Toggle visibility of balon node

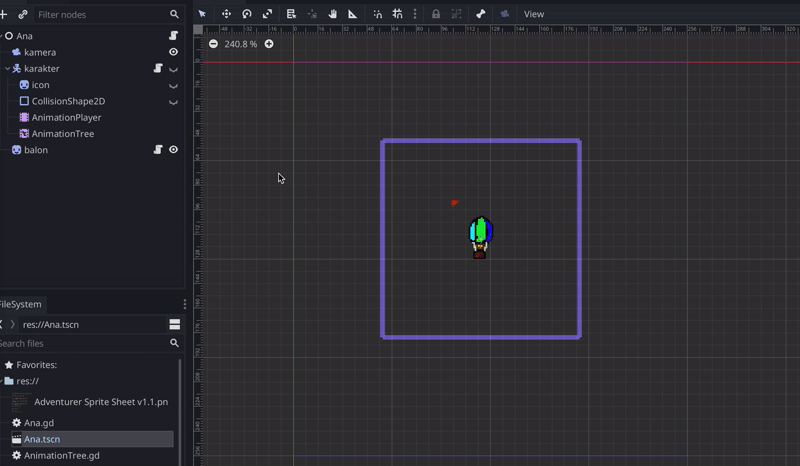pos(173,150)
